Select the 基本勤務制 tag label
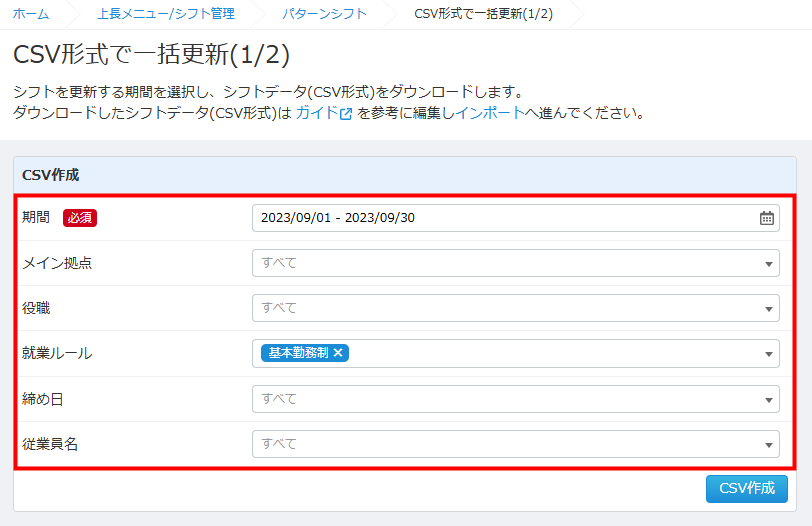This screenshot has width=812, height=526. pos(298,353)
